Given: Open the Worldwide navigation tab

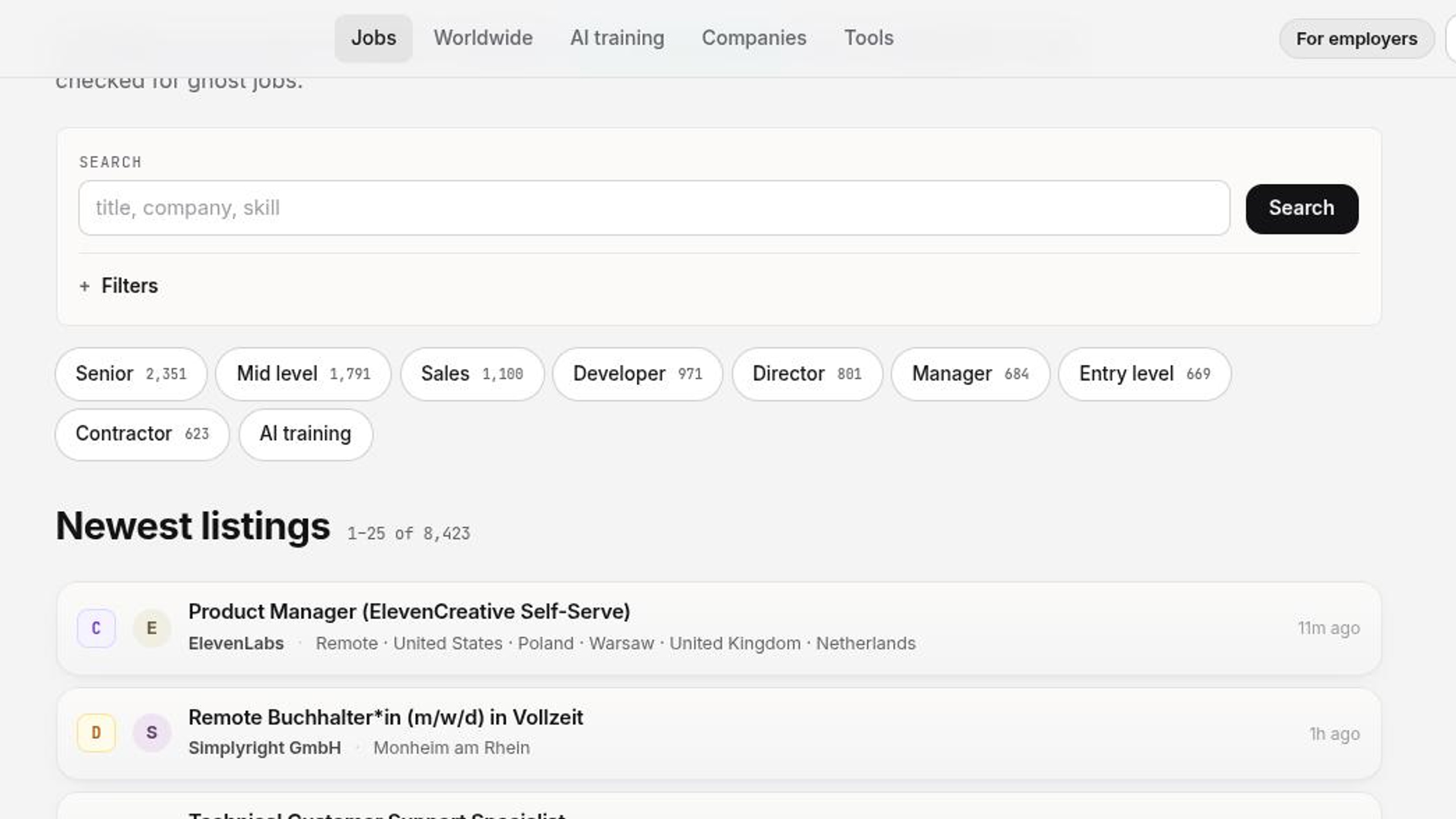Looking at the screenshot, I should click(x=483, y=38).
